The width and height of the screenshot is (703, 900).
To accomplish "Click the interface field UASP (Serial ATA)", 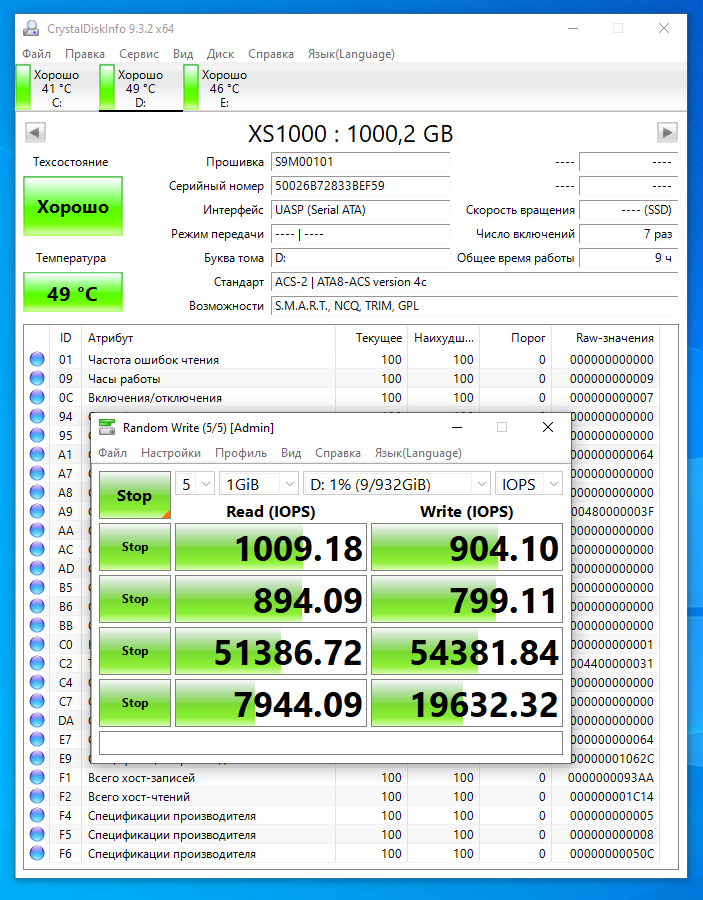I will coord(360,210).
